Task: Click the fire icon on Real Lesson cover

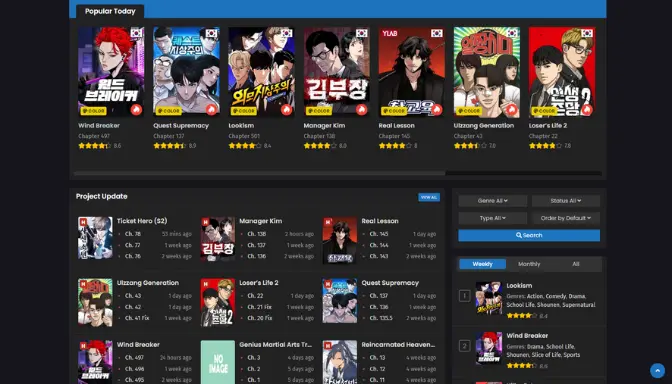Action: click(436, 110)
